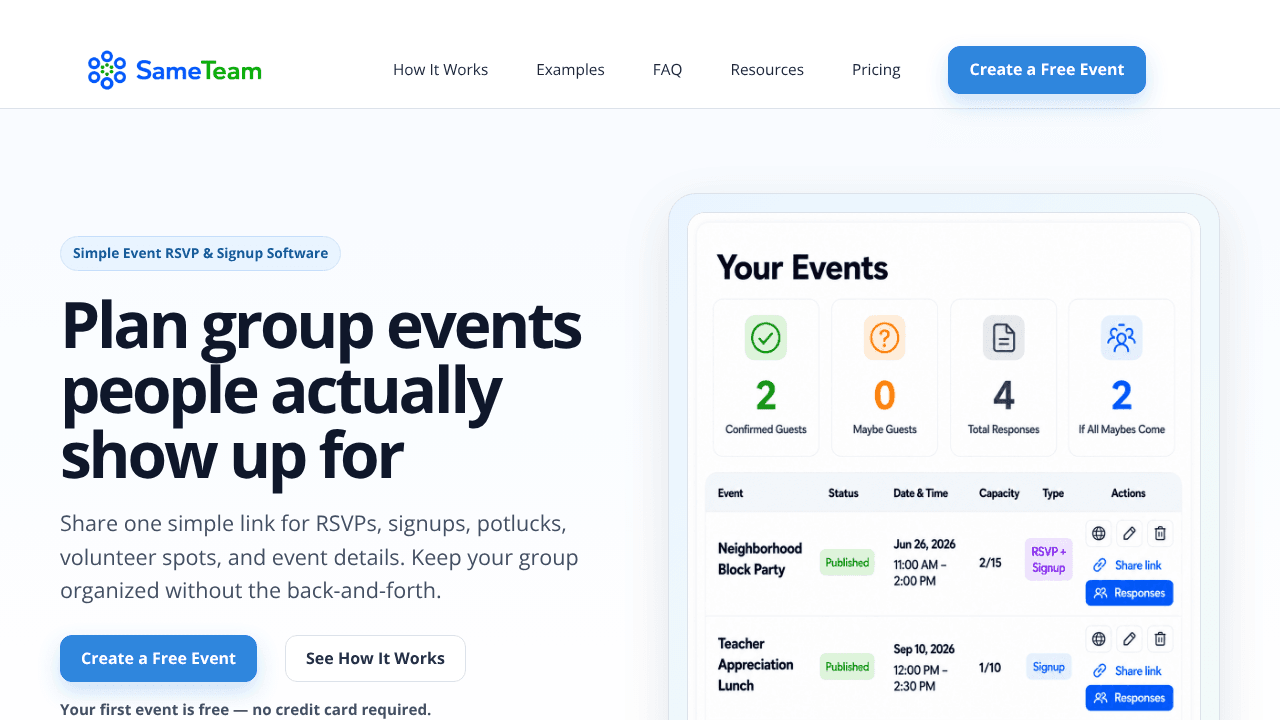Click pencil edit icon for Neighborhood Block Party
Viewport: 1280px width, 720px height.
click(x=1129, y=534)
